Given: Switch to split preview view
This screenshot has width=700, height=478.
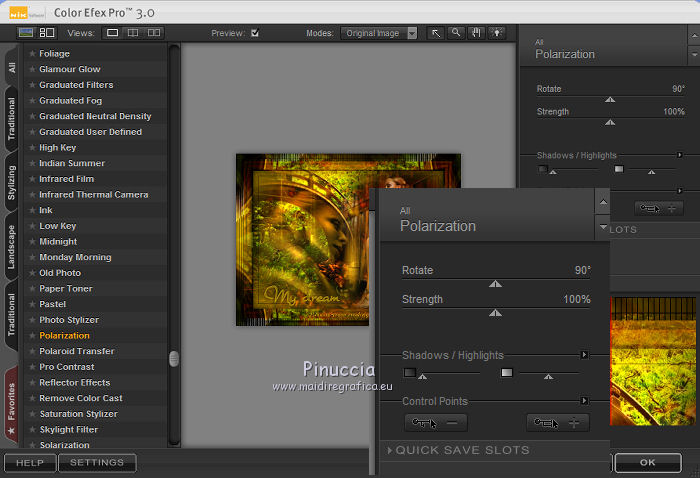Looking at the screenshot, I should tap(134, 33).
